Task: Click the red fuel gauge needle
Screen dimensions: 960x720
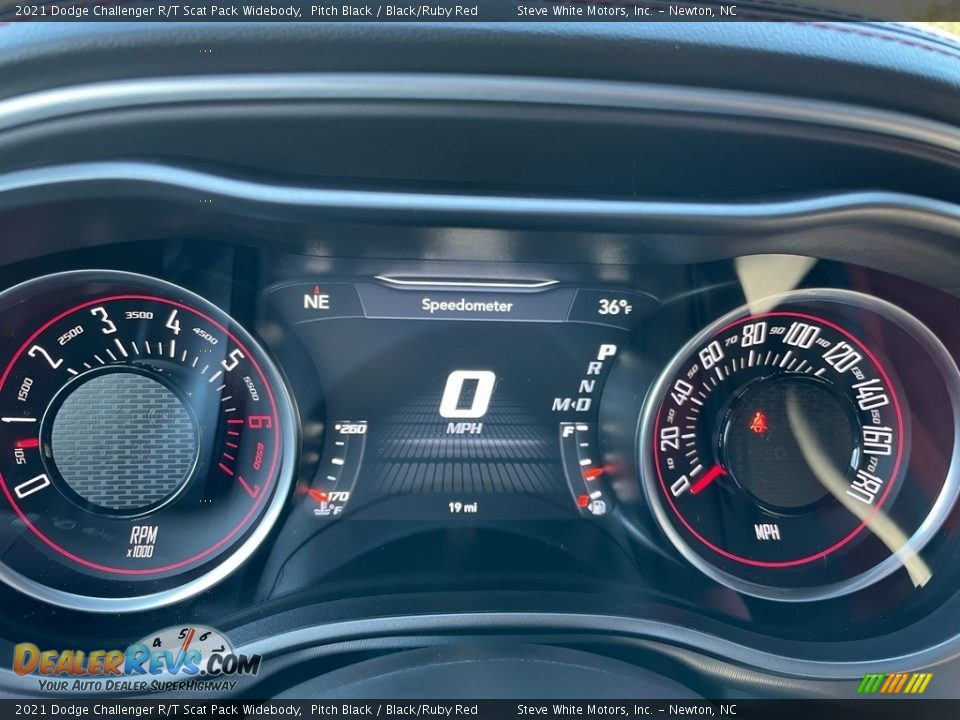Action: coord(593,473)
